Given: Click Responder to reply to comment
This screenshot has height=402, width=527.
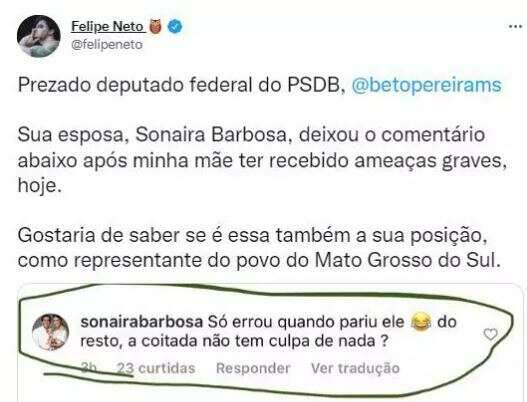Looking at the screenshot, I should point(253,368).
